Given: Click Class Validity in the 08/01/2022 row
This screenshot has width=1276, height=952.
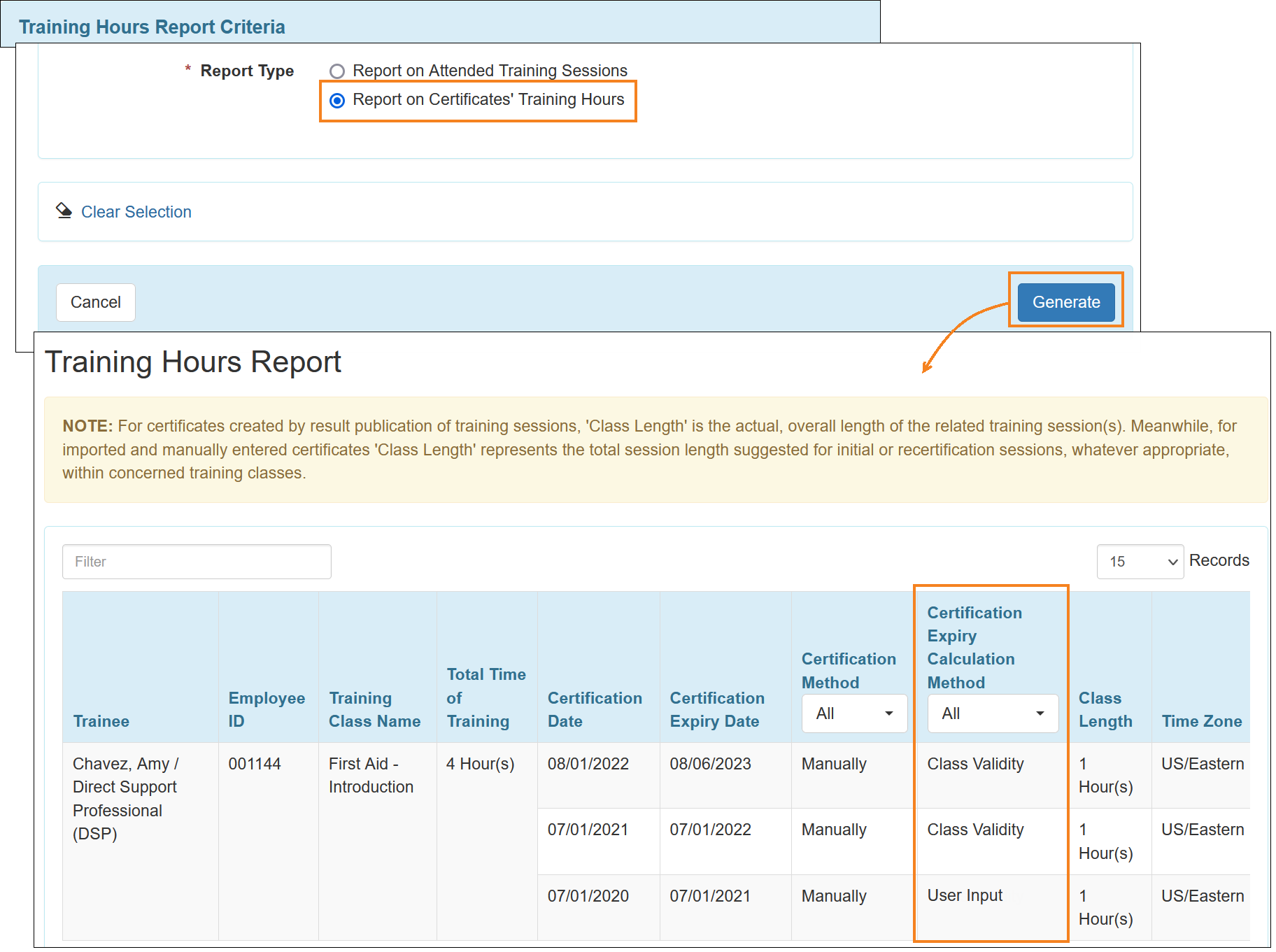Looking at the screenshot, I should [x=975, y=764].
